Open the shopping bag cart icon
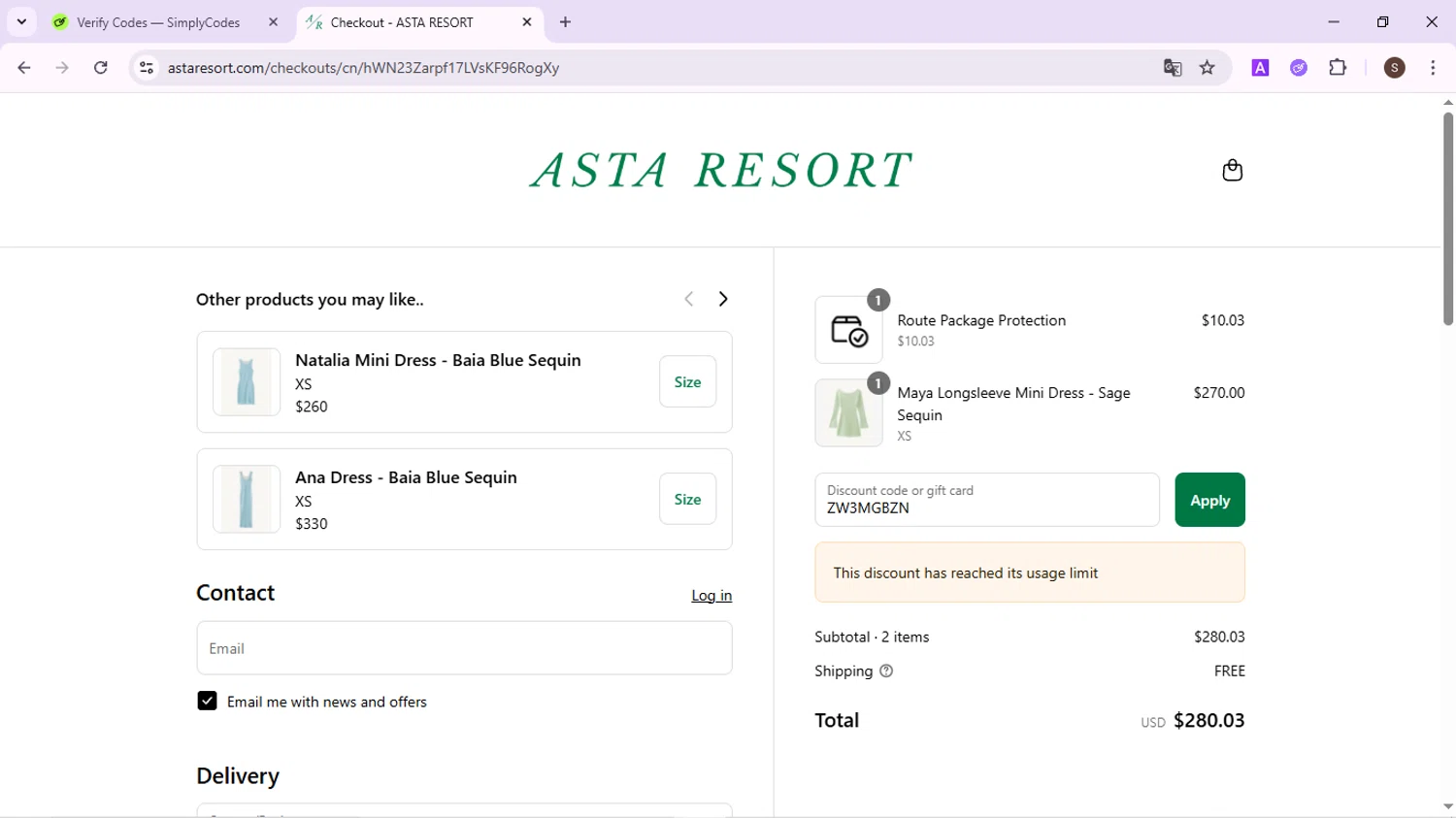The height and width of the screenshot is (818, 1456). click(1232, 170)
